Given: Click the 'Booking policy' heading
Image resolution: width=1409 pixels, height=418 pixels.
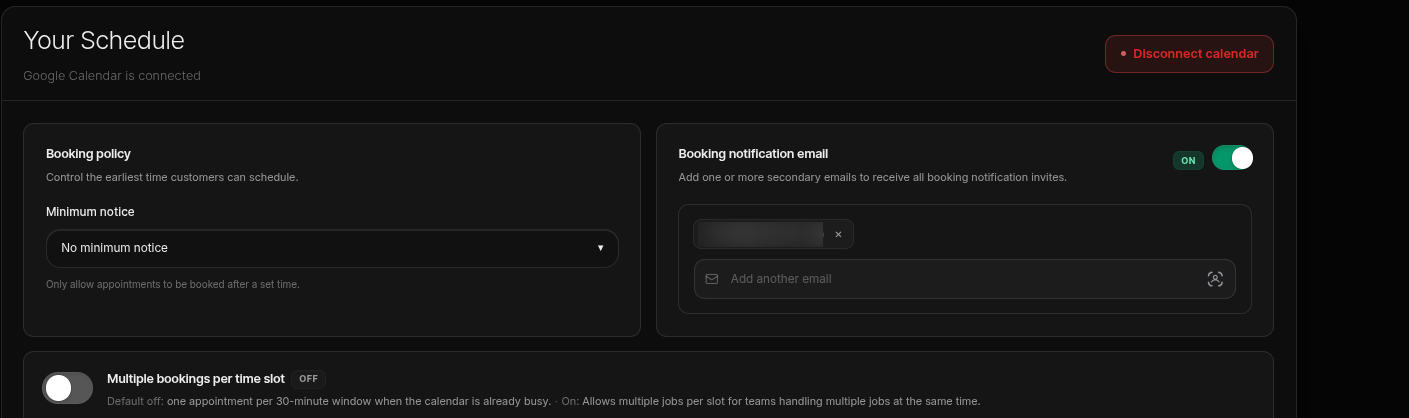Looking at the screenshot, I should coord(88,154).
